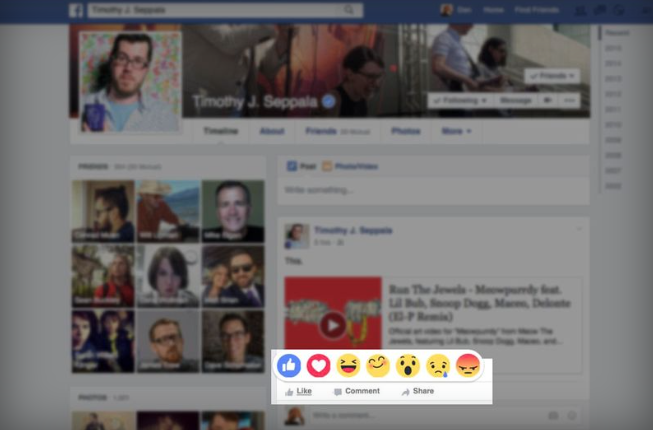
Task: Switch to the About tab
Action: pyautogui.click(x=272, y=131)
